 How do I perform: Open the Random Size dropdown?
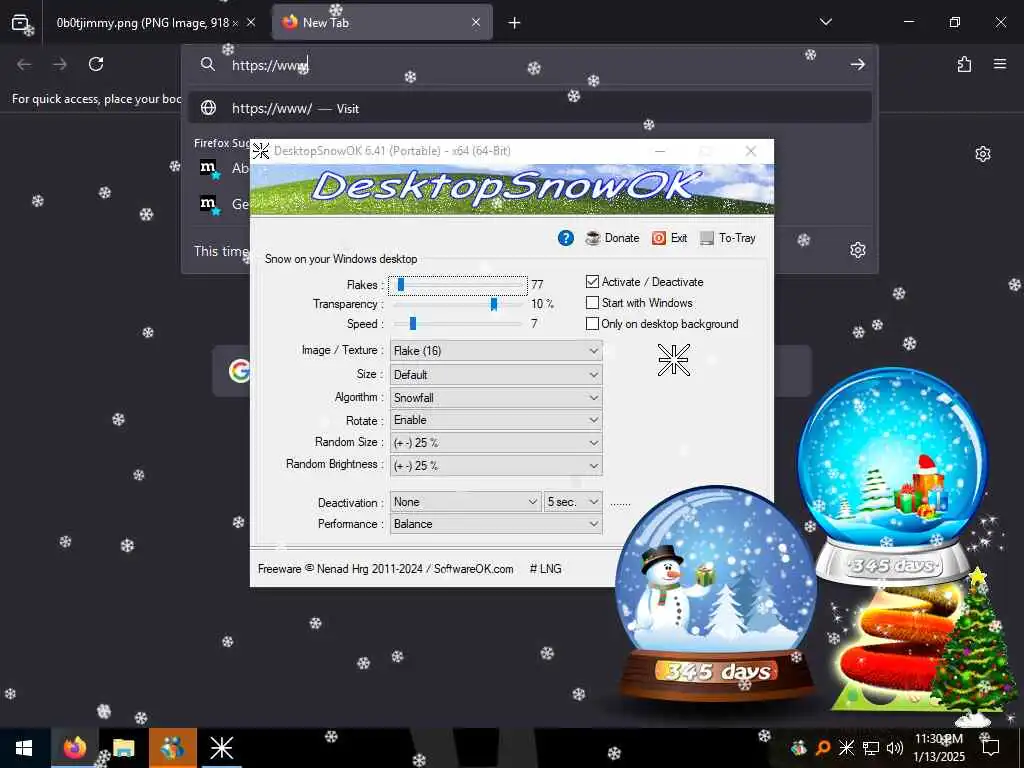coord(496,443)
